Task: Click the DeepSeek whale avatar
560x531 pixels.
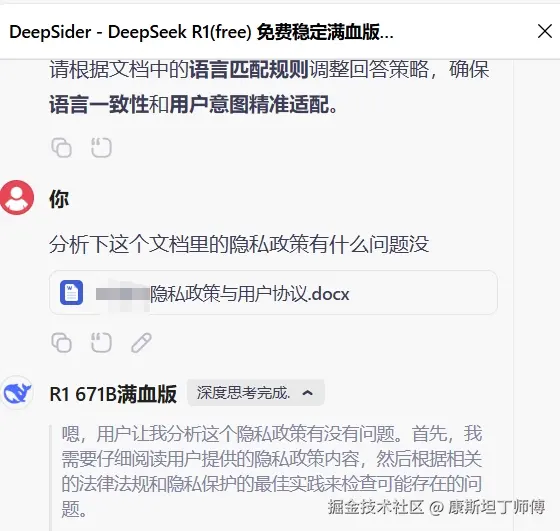Action: point(17,392)
